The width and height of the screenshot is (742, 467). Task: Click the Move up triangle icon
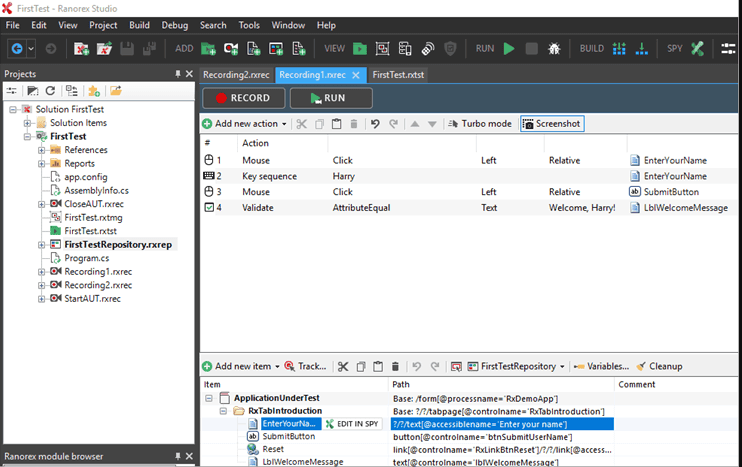click(415, 124)
